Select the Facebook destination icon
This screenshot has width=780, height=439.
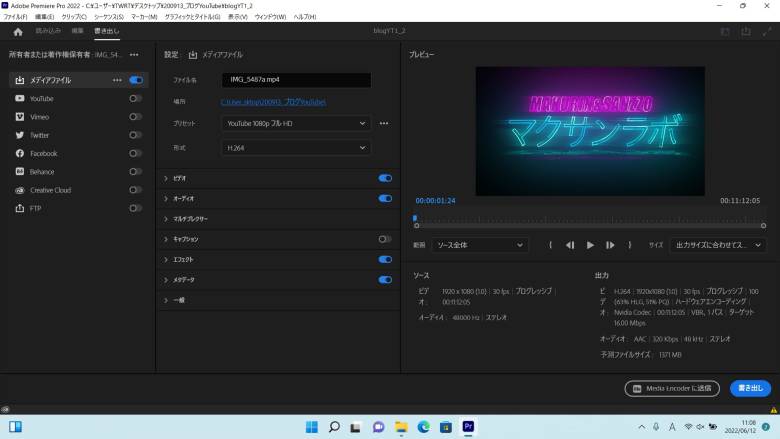(x=20, y=153)
